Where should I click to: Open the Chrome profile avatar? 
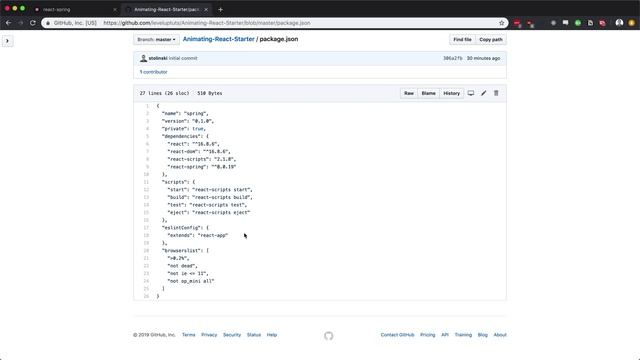(x=619, y=23)
